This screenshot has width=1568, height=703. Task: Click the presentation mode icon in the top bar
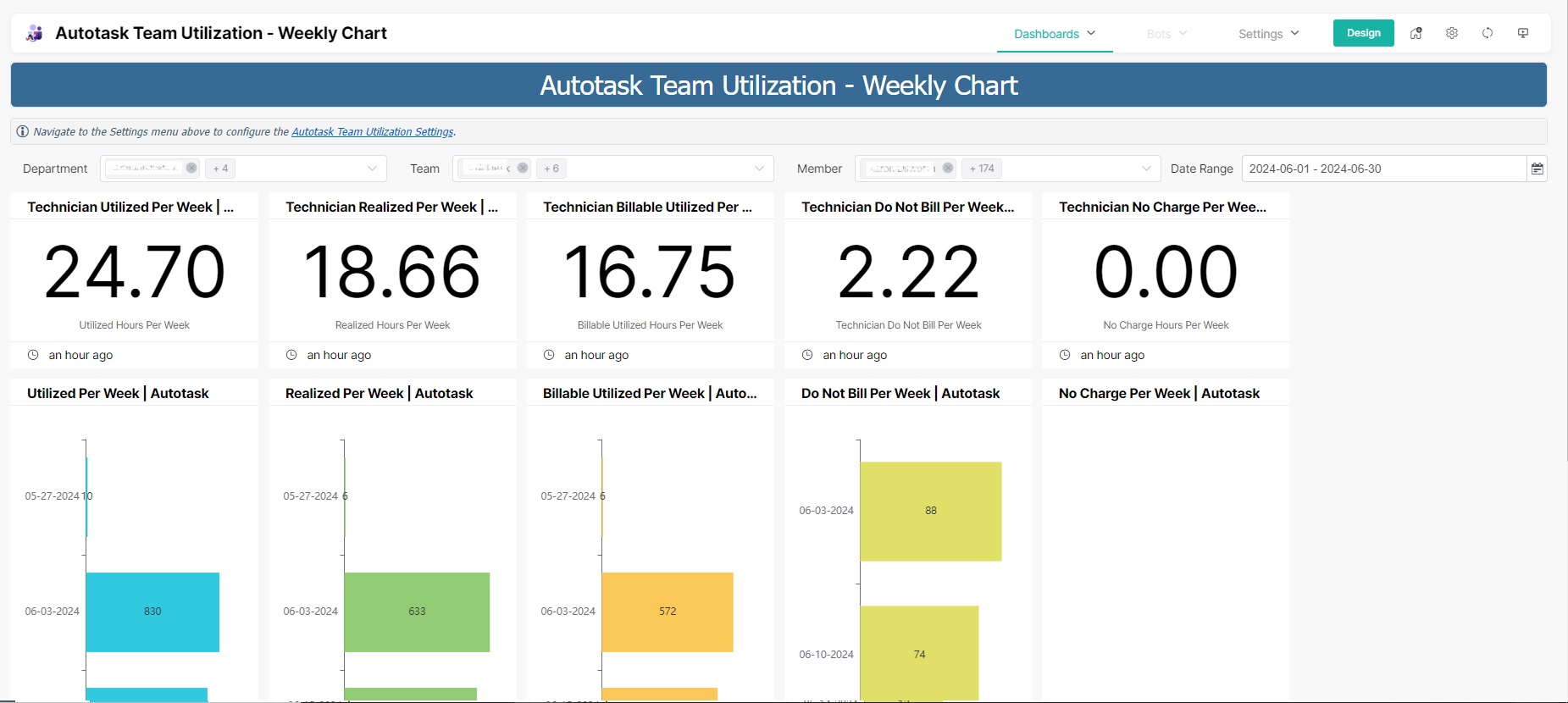(x=1523, y=33)
